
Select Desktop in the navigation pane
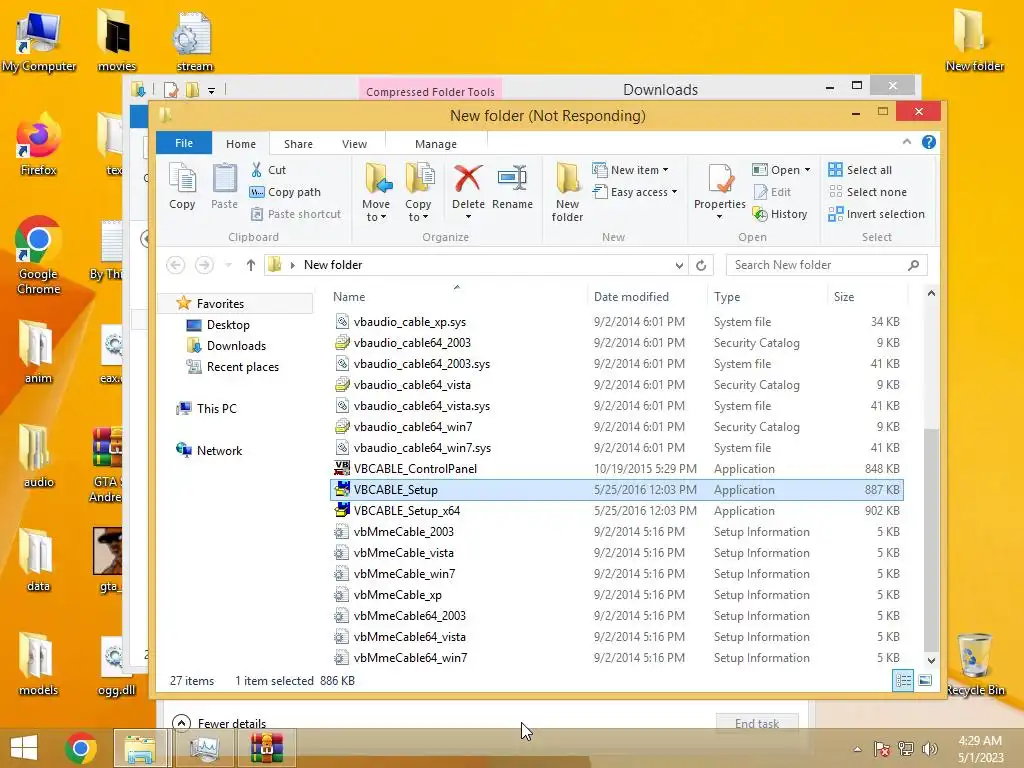[218, 325]
